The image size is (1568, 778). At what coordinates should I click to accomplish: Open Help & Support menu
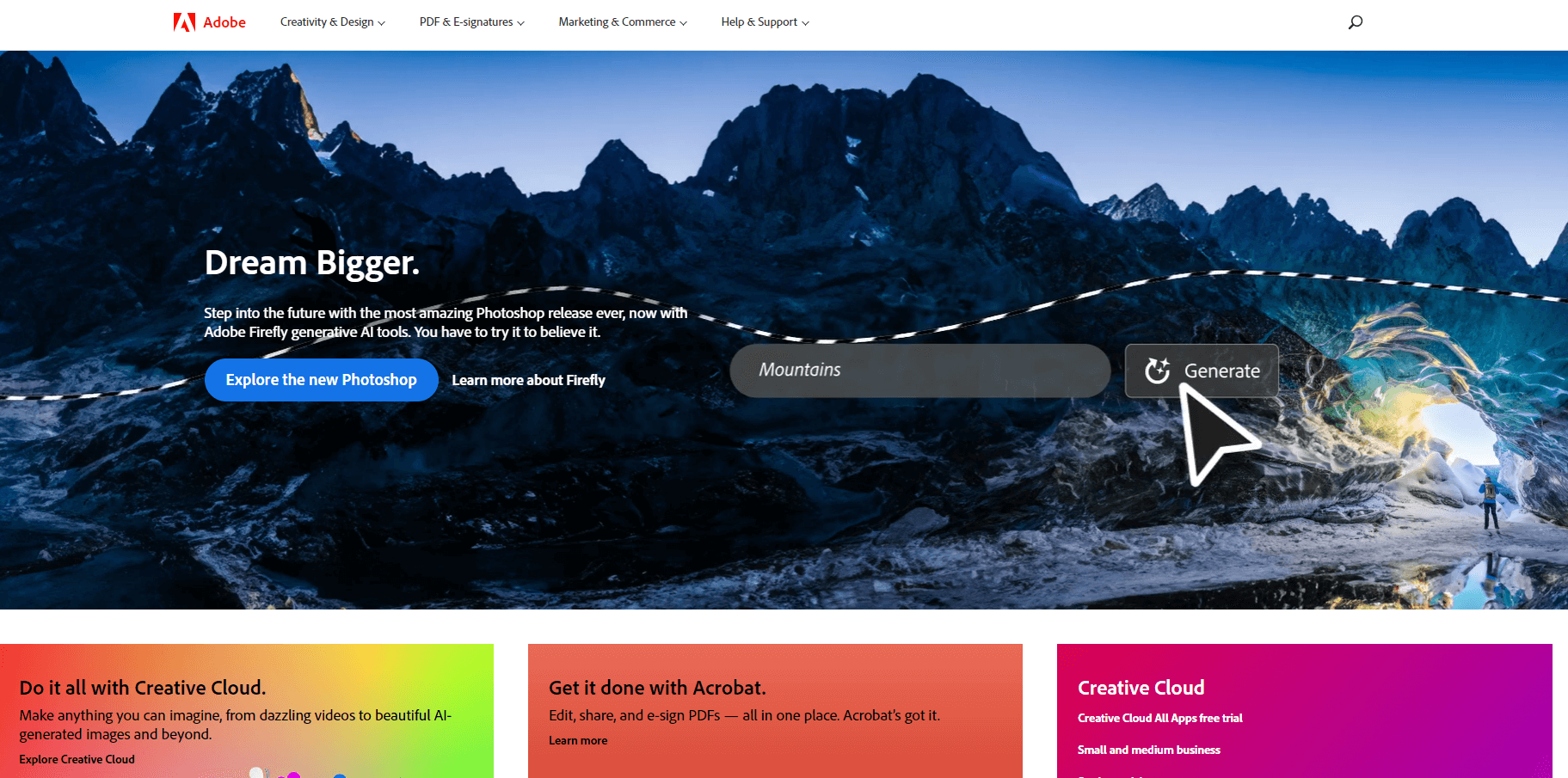pos(765,22)
